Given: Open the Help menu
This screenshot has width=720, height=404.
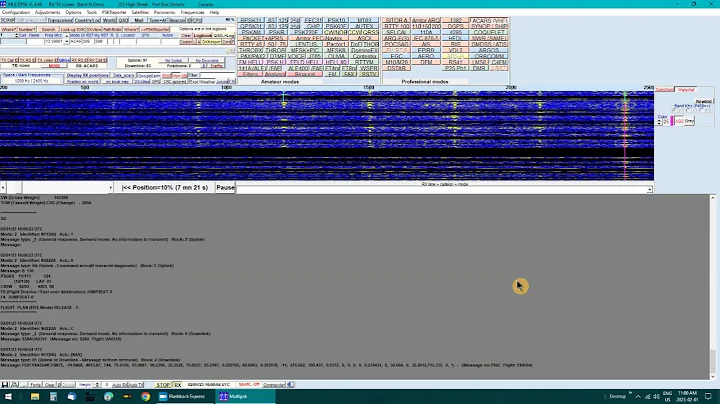Looking at the screenshot, I should [214, 12].
